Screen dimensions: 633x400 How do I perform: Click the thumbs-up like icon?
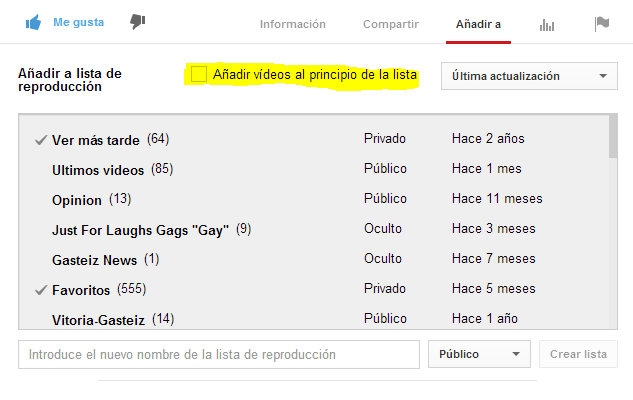33,23
